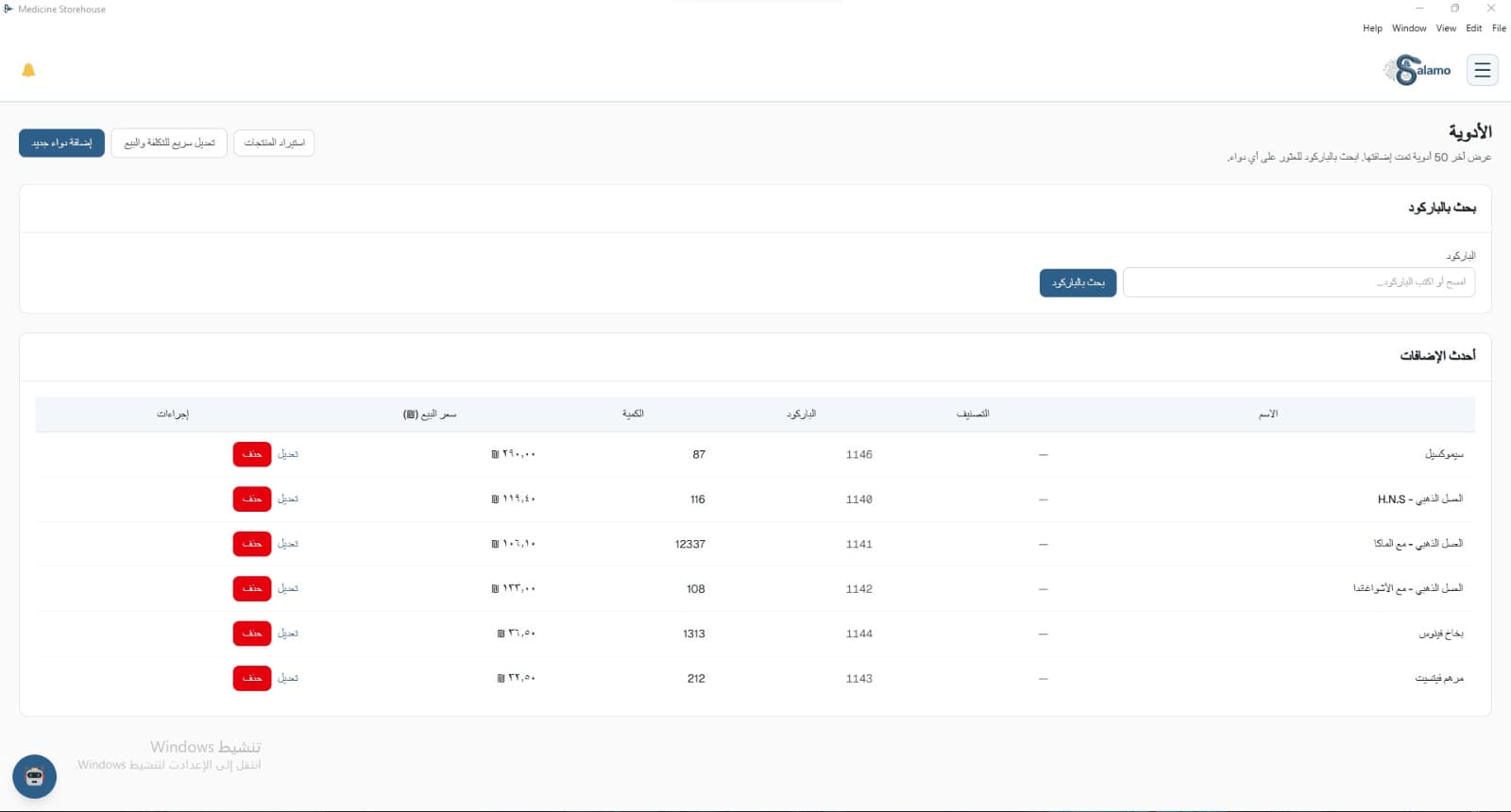Open the Help menu
This screenshot has width=1511, height=812.
1372,28
